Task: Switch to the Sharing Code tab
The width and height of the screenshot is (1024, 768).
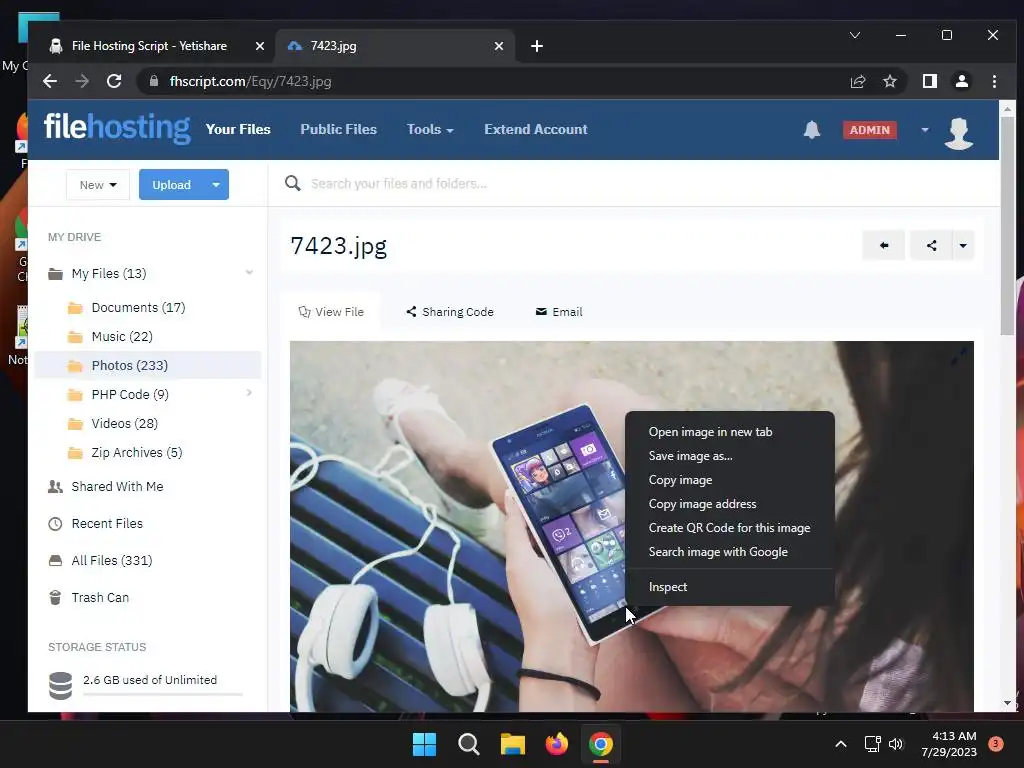Action: tap(449, 312)
